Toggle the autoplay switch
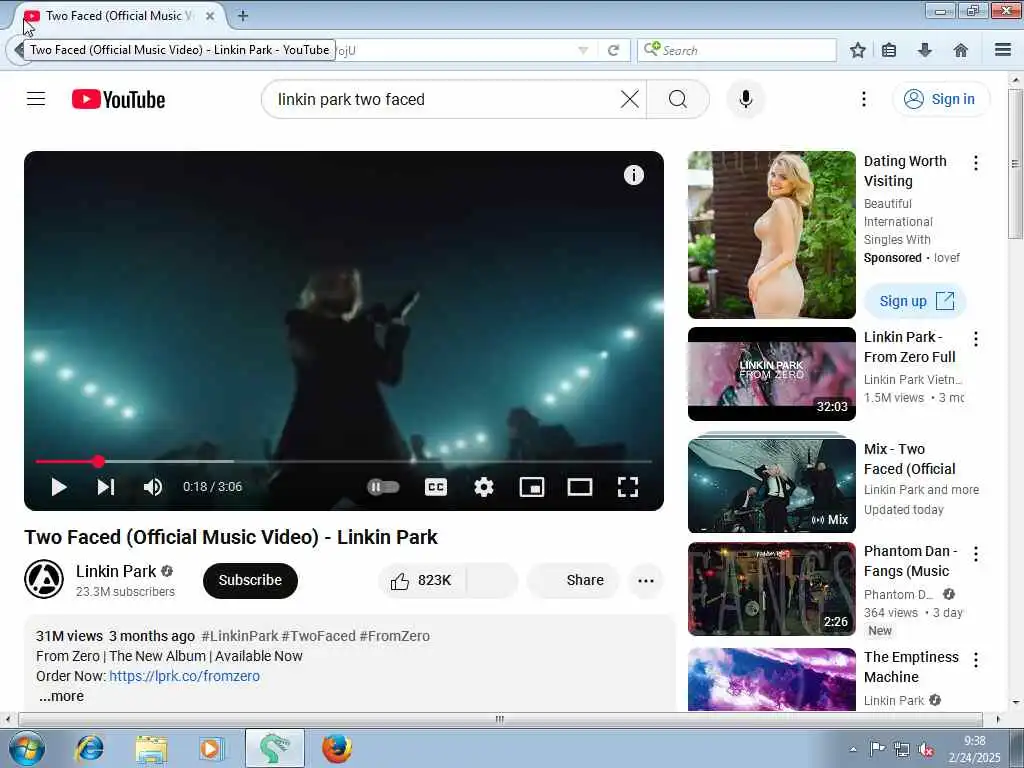The width and height of the screenshot is (1024, 768). pyautogui.click(x=383, y=487)
